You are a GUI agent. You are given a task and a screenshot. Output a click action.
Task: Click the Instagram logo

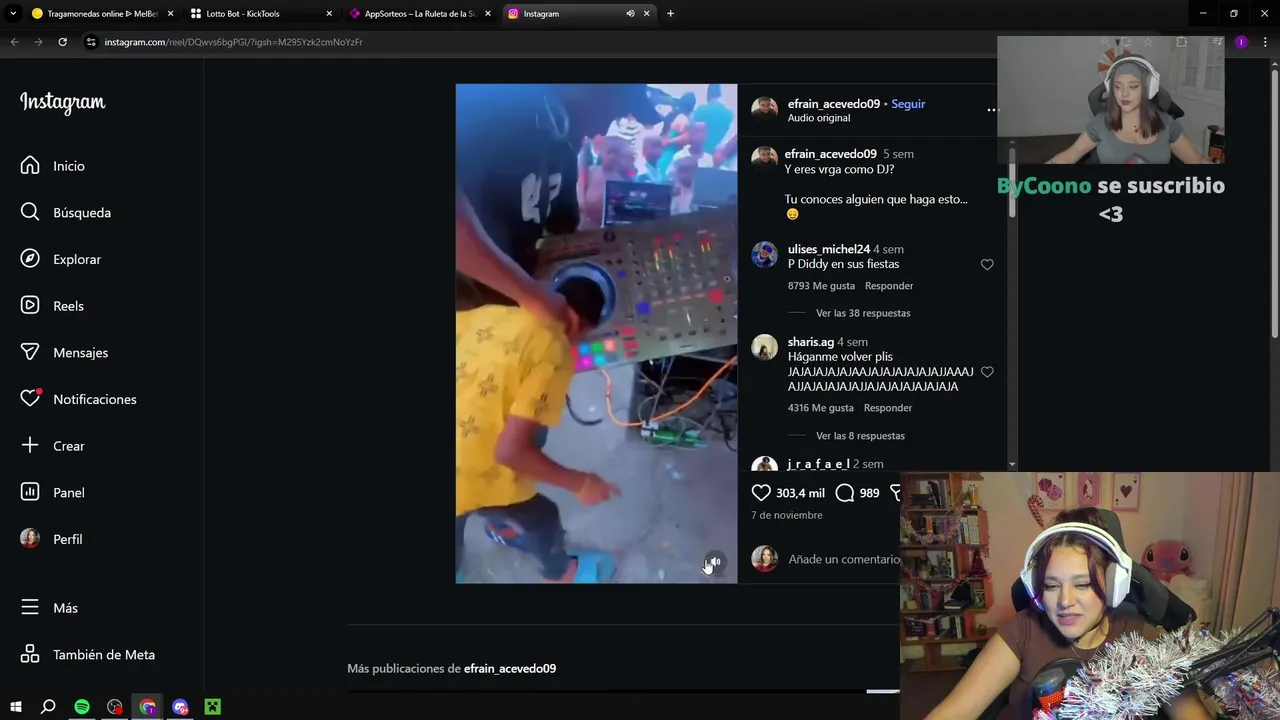pos(63,103)
